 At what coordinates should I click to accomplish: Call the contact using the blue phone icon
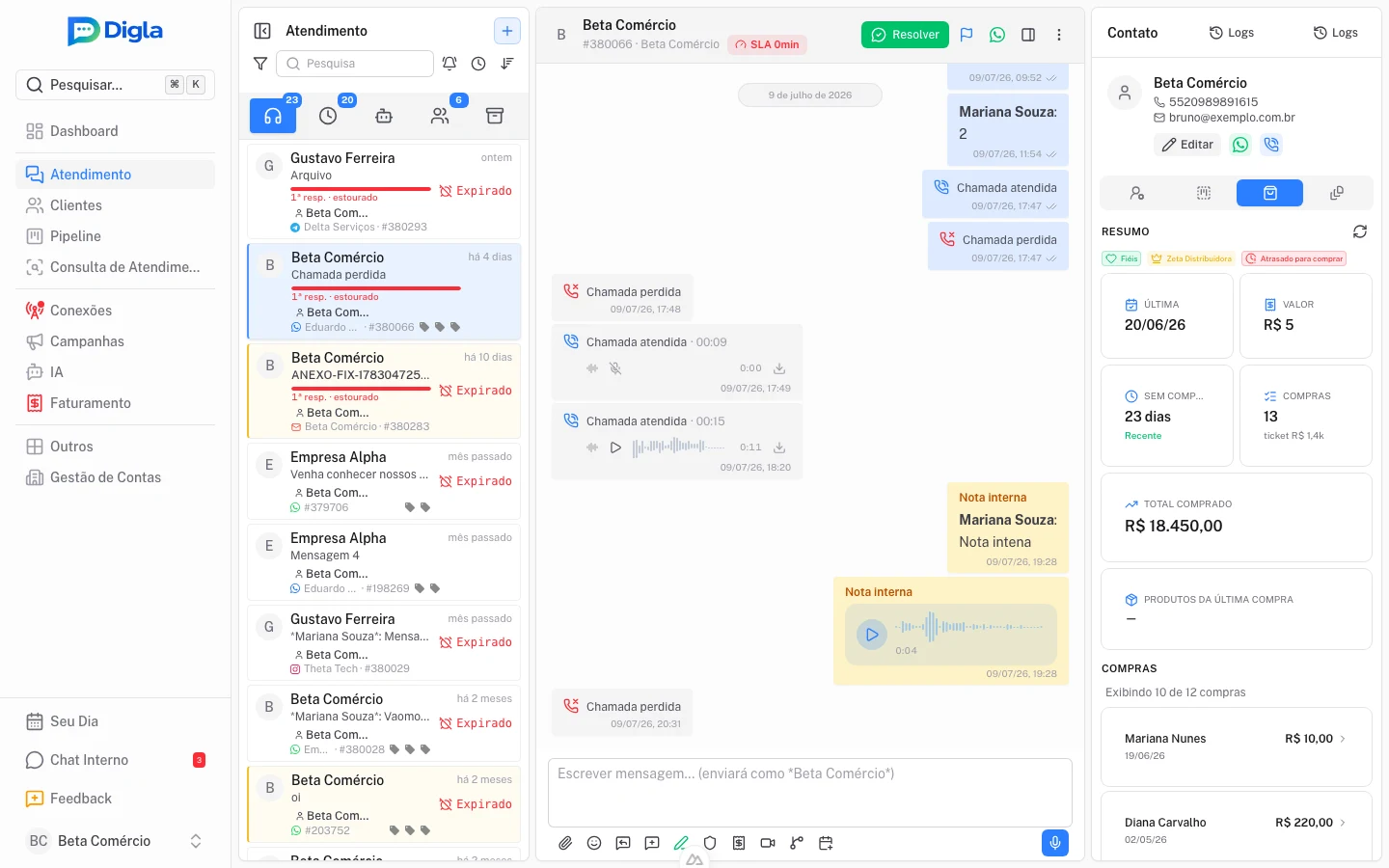coord(1271,145)
